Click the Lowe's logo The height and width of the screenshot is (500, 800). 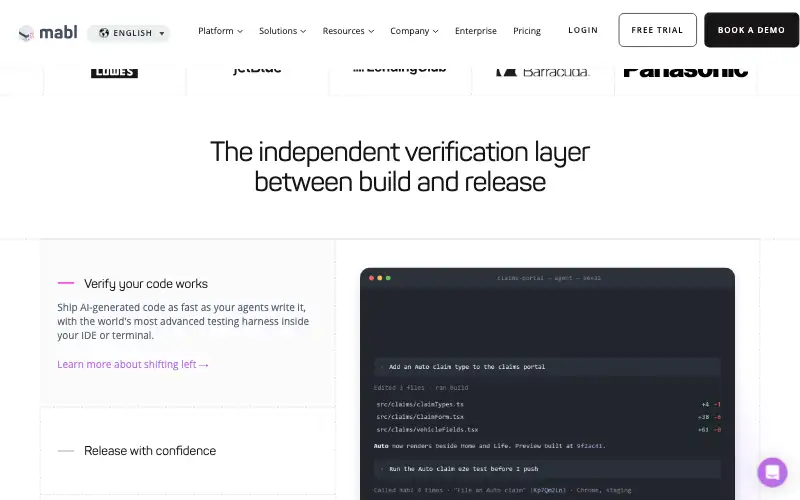click(114, 72)
